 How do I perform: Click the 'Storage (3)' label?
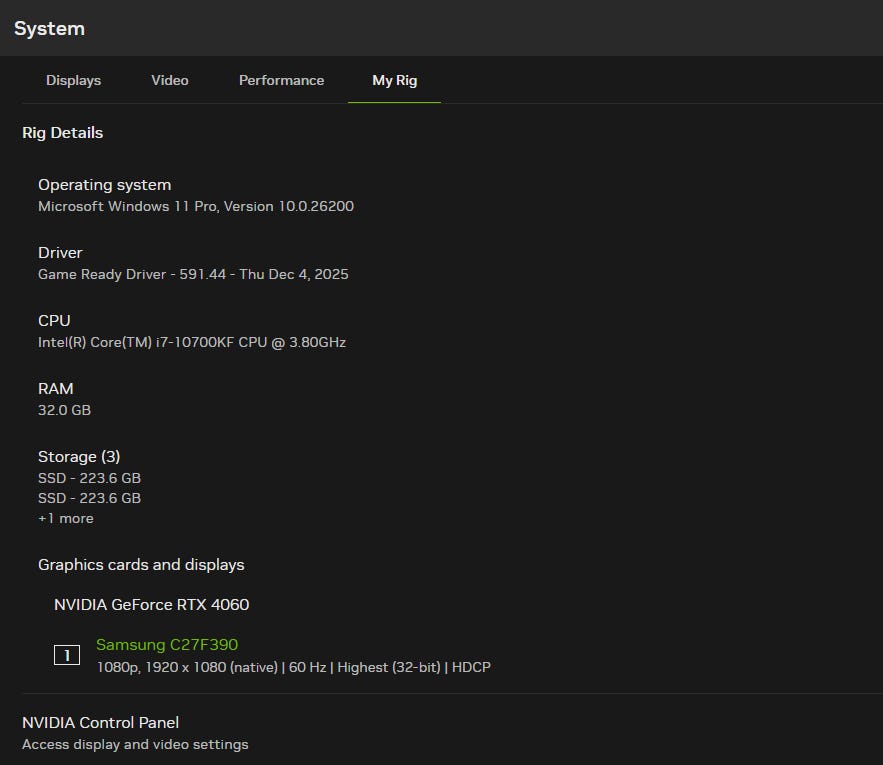[79, 456]
